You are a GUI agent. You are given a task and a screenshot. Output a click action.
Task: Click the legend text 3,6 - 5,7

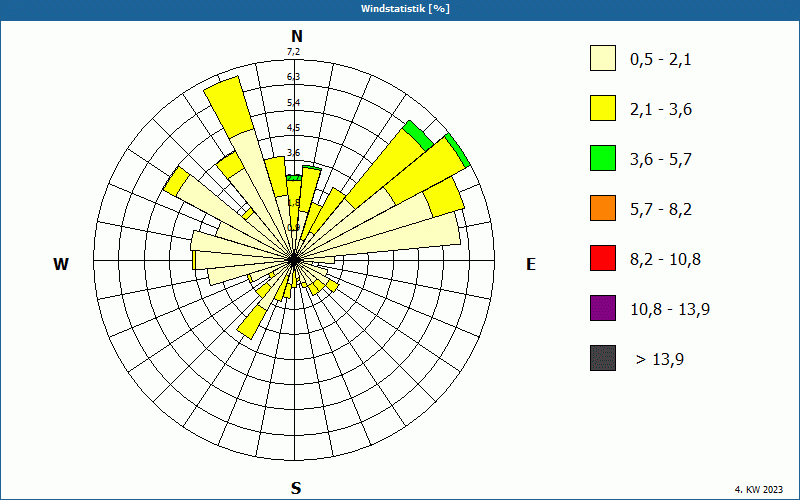661,160
